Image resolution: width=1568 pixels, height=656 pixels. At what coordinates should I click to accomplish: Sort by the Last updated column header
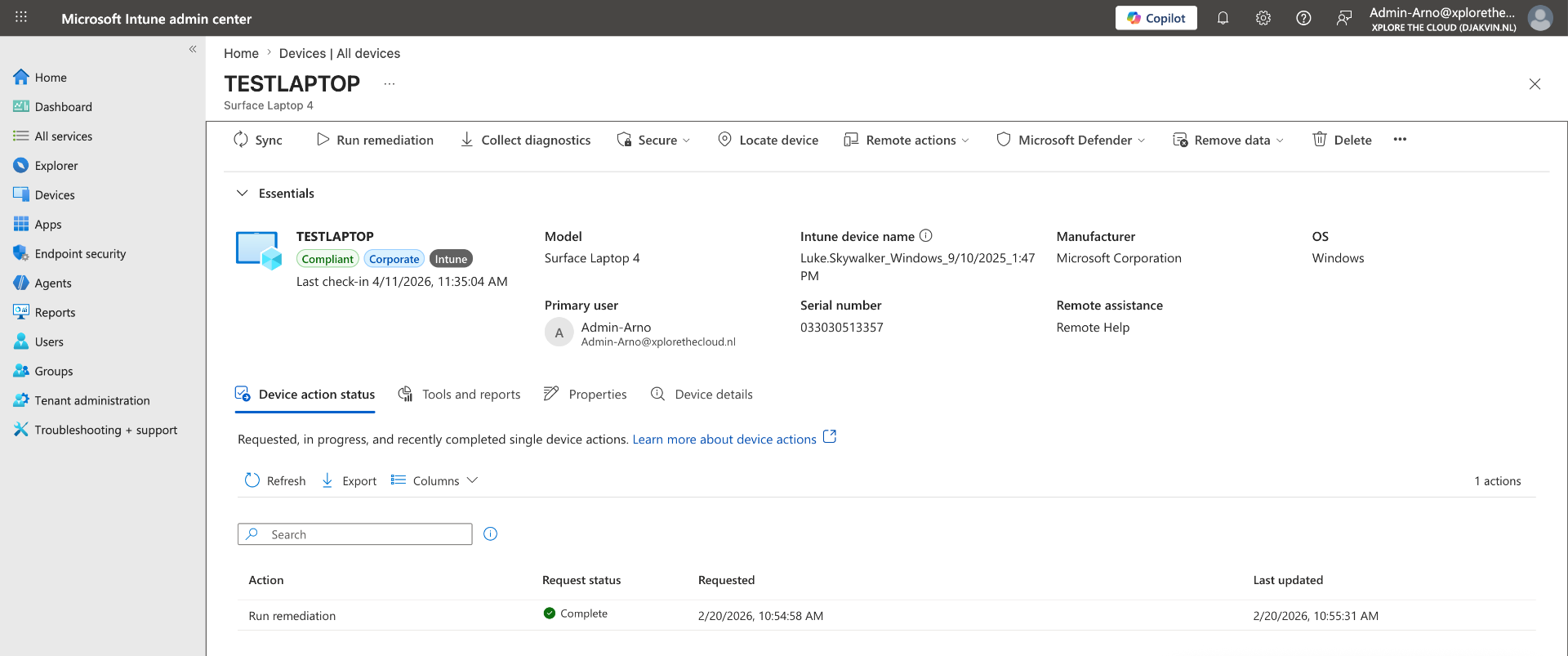1288,580
